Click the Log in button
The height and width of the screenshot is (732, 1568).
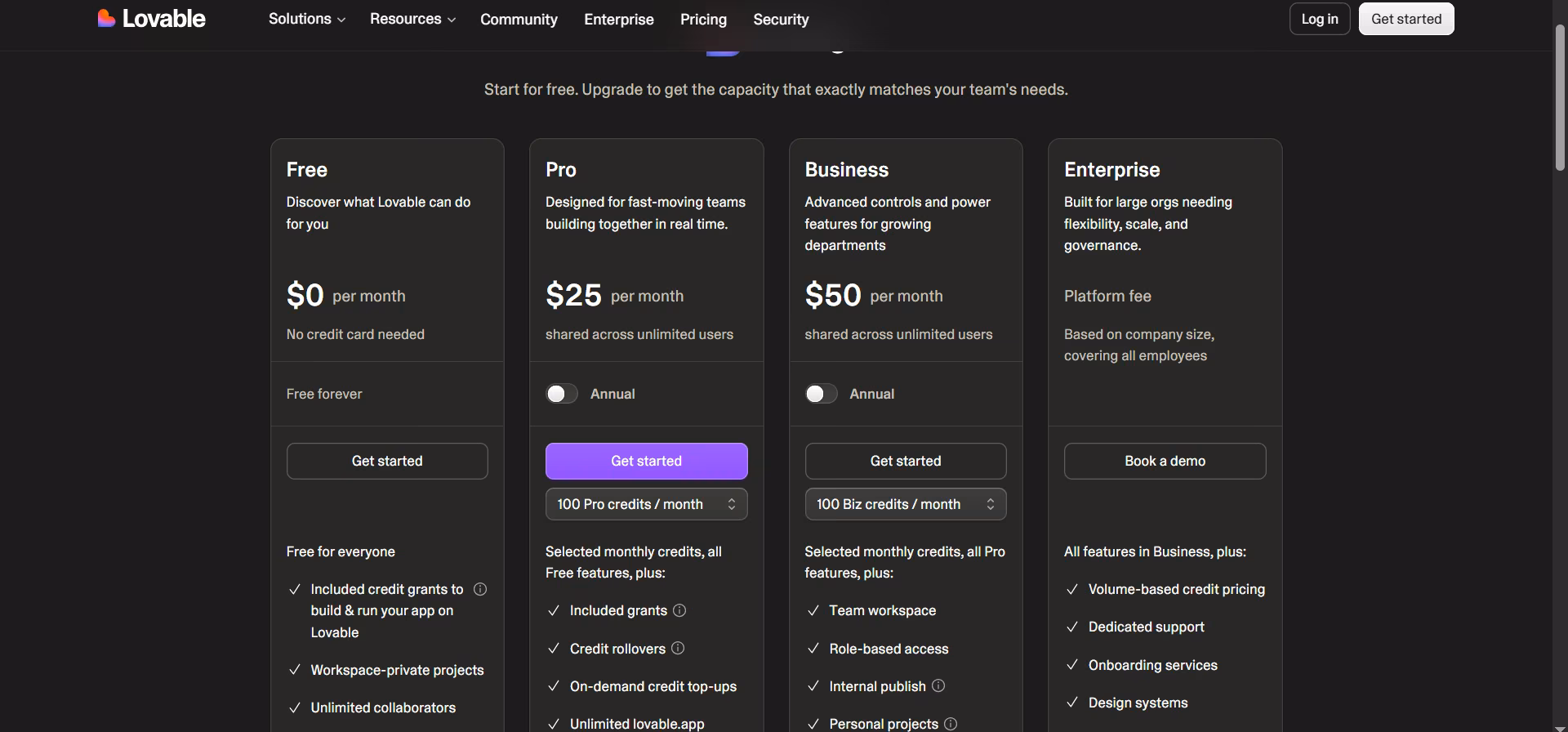pos(1320,19)
